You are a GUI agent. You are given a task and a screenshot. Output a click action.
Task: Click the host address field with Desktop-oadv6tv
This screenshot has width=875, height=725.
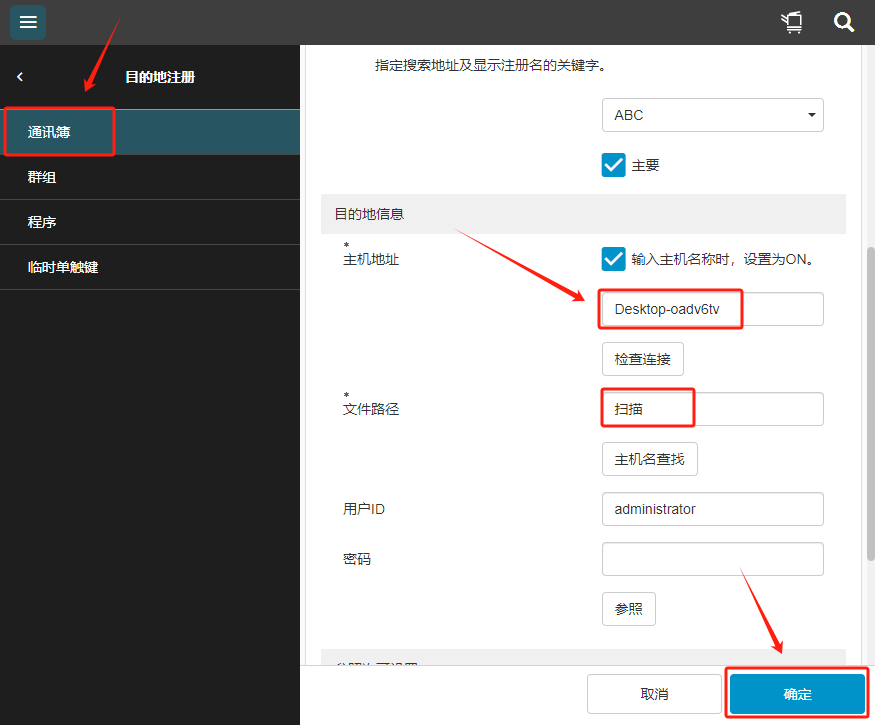coord(712,309)
